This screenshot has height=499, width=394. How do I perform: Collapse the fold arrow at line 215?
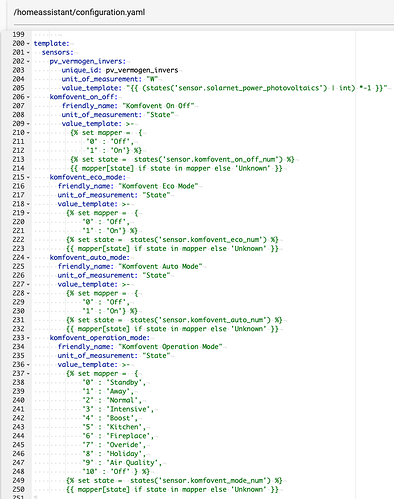28,177
